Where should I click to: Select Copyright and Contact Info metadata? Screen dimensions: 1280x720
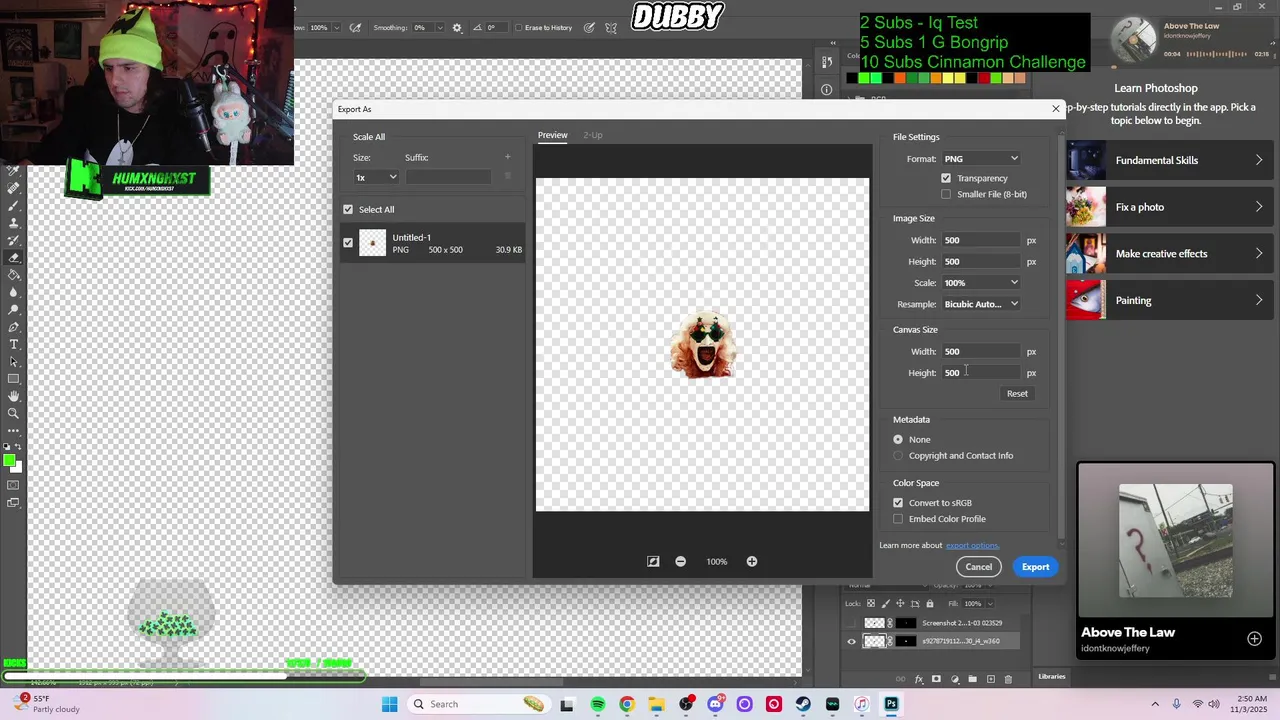(898, 455)
